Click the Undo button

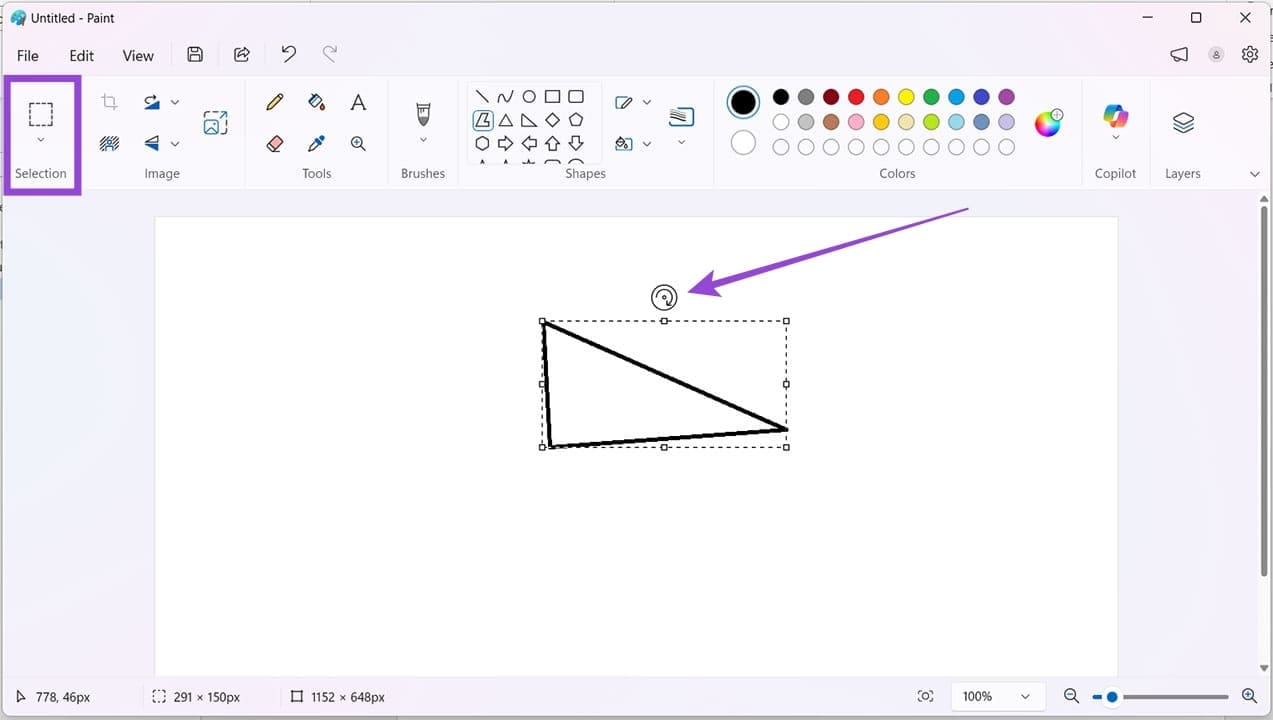click(x=288, y=54)
